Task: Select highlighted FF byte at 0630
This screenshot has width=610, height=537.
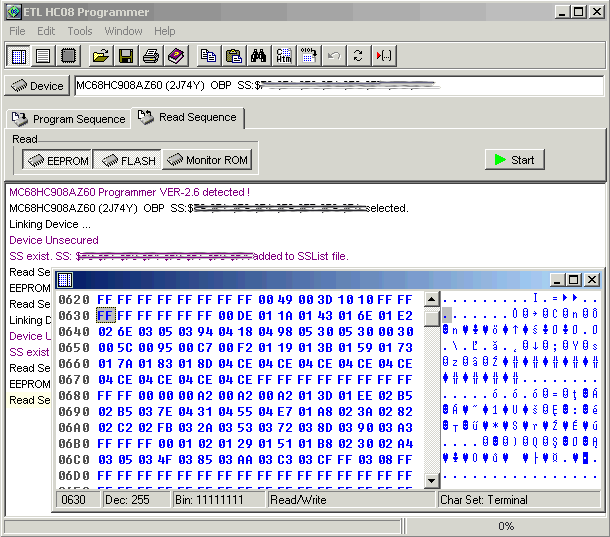Action: tap(105, 315)
